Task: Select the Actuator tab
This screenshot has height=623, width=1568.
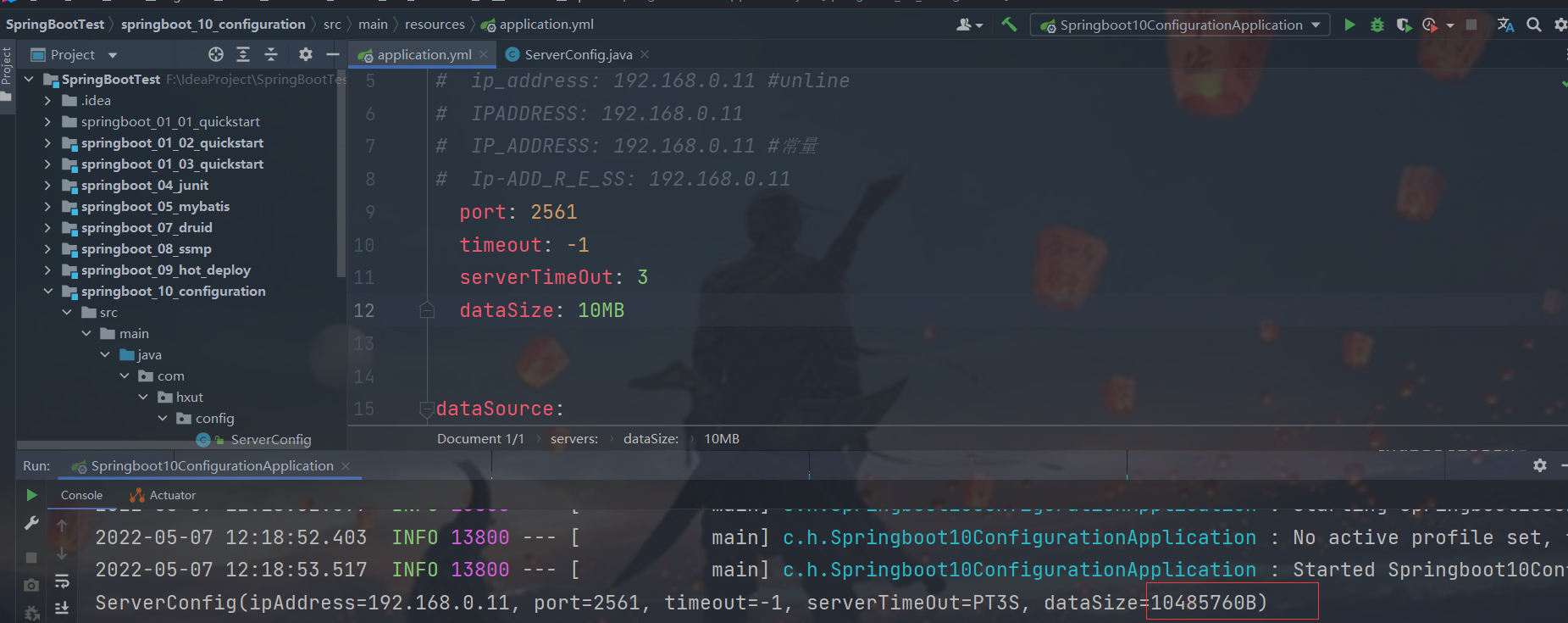Action: point(163,495)
